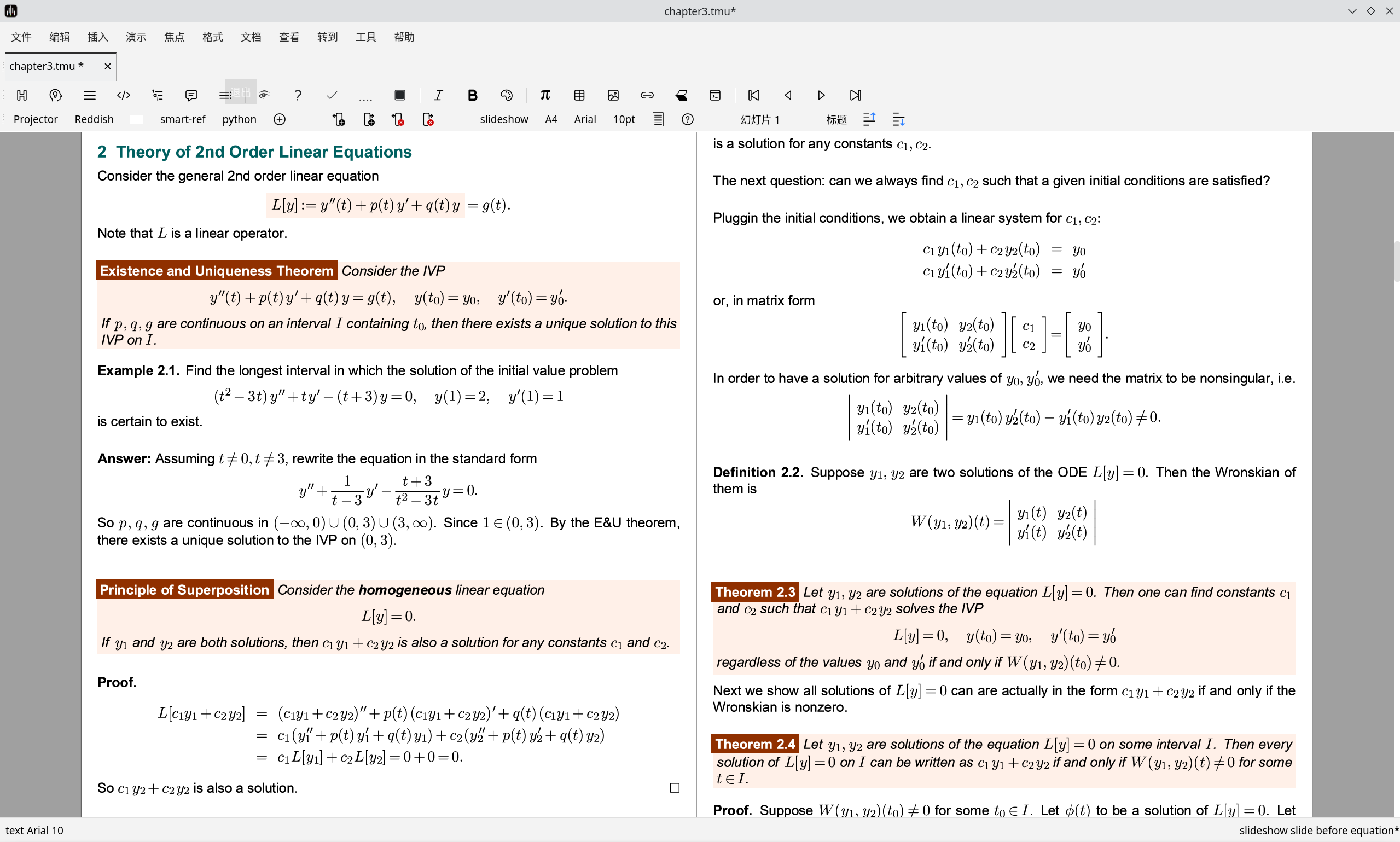Image resolution: width=1400 pixels, height=842 pixels.
Task: Open the 插入 menu
Action: coord(97,37)
